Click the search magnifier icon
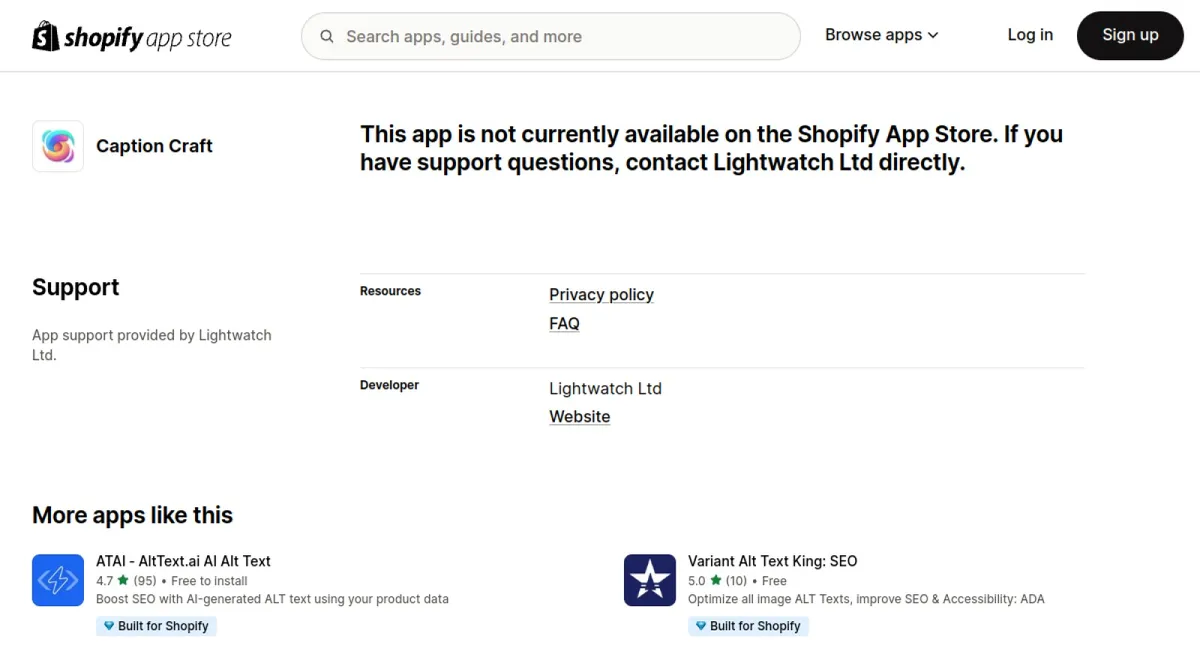Viewport: 1200px width, 650px height. coord(327,37)
